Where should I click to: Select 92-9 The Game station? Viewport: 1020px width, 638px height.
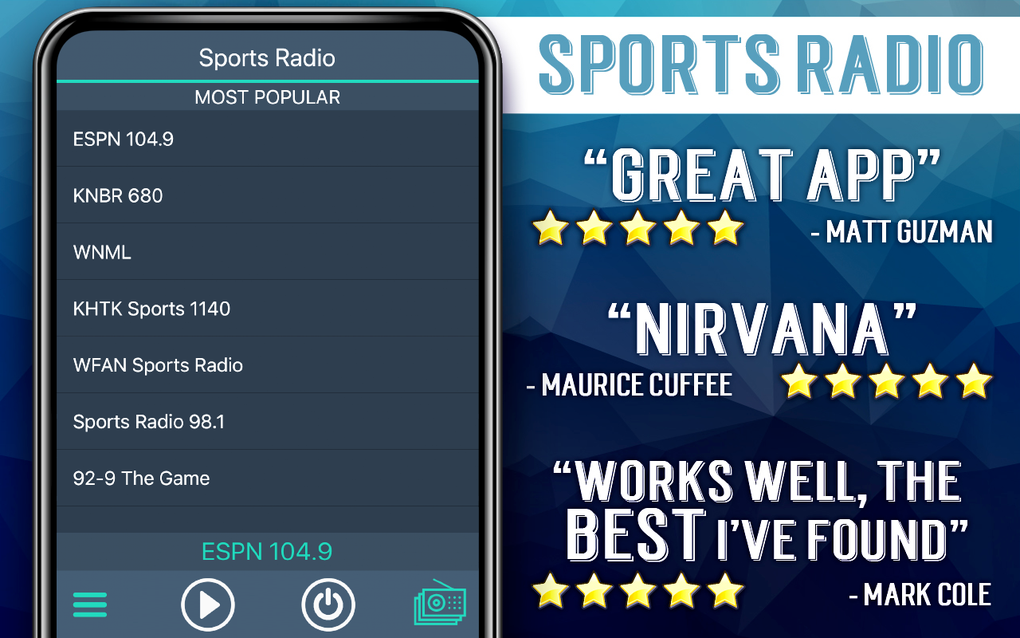click(267, 478)
